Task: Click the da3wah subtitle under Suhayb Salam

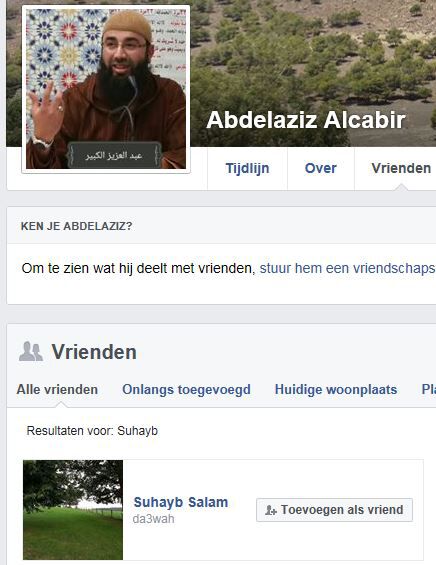Action: tap(154, 519)
